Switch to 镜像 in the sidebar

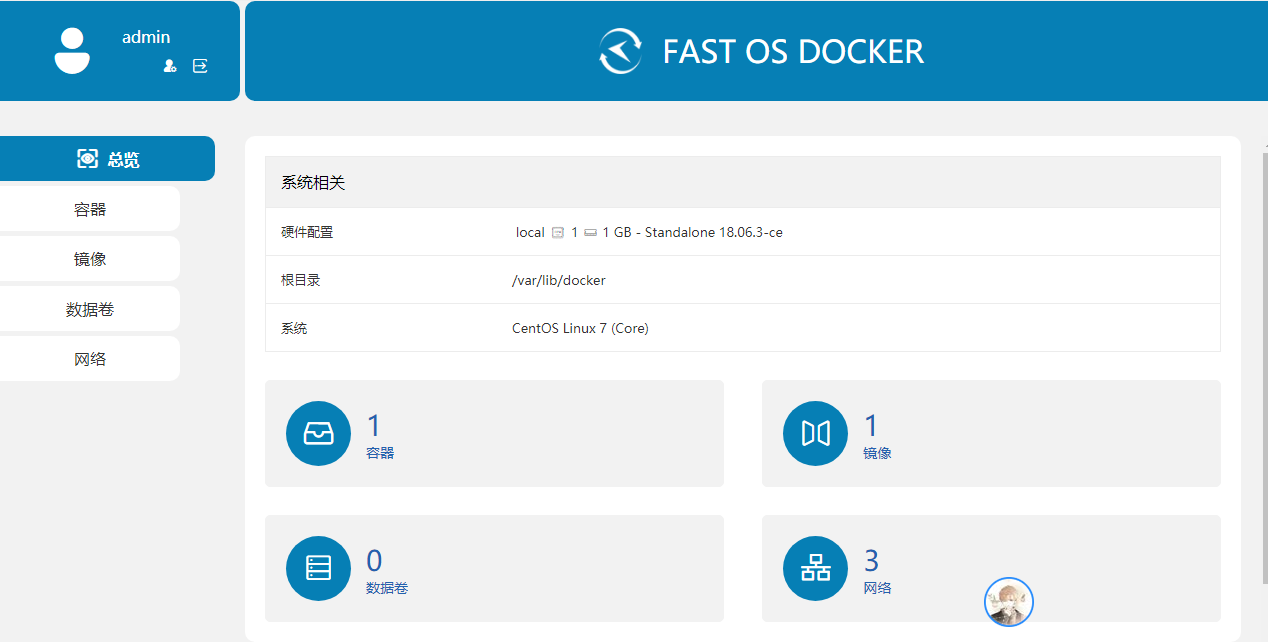(x=88, y=257)
